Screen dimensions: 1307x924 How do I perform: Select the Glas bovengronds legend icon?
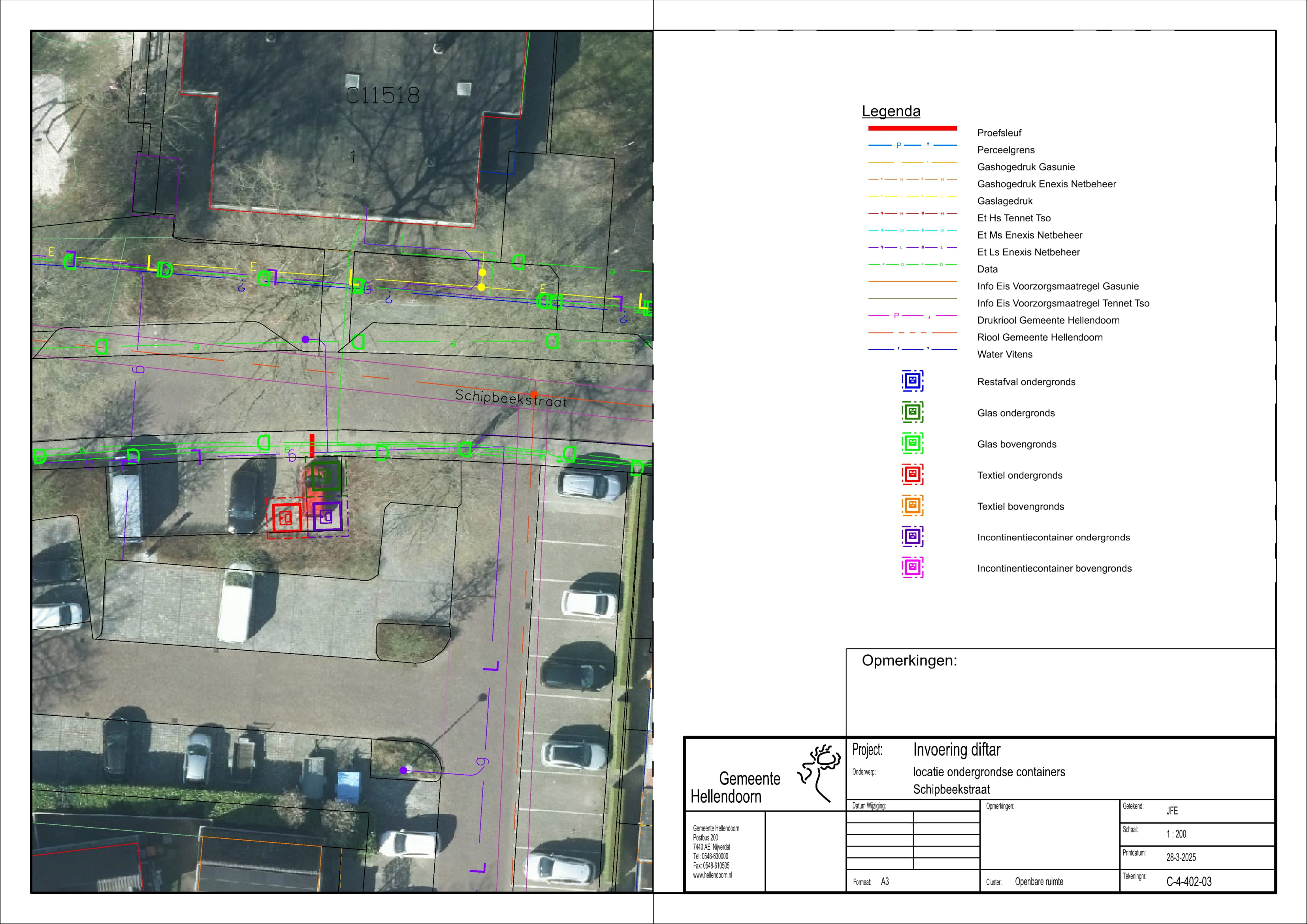[912, 444]
